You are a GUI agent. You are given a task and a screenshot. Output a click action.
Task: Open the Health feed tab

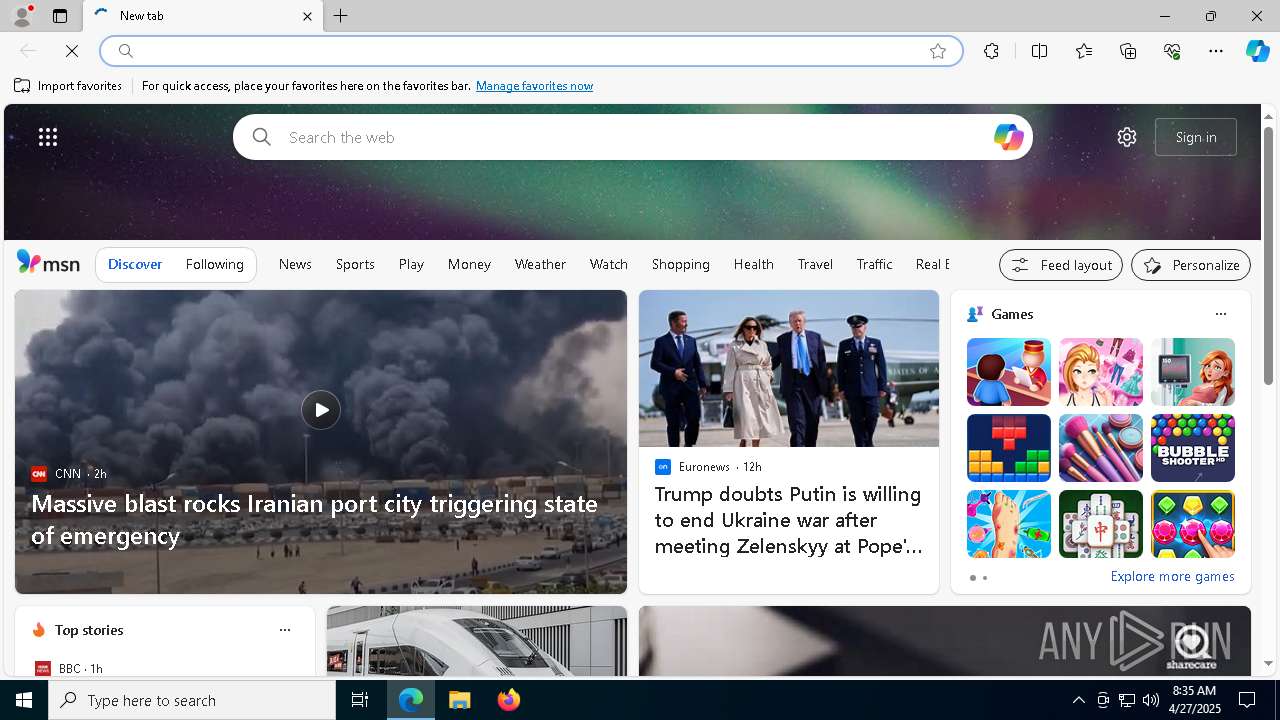pyautogui.click(x=754, y=264)
